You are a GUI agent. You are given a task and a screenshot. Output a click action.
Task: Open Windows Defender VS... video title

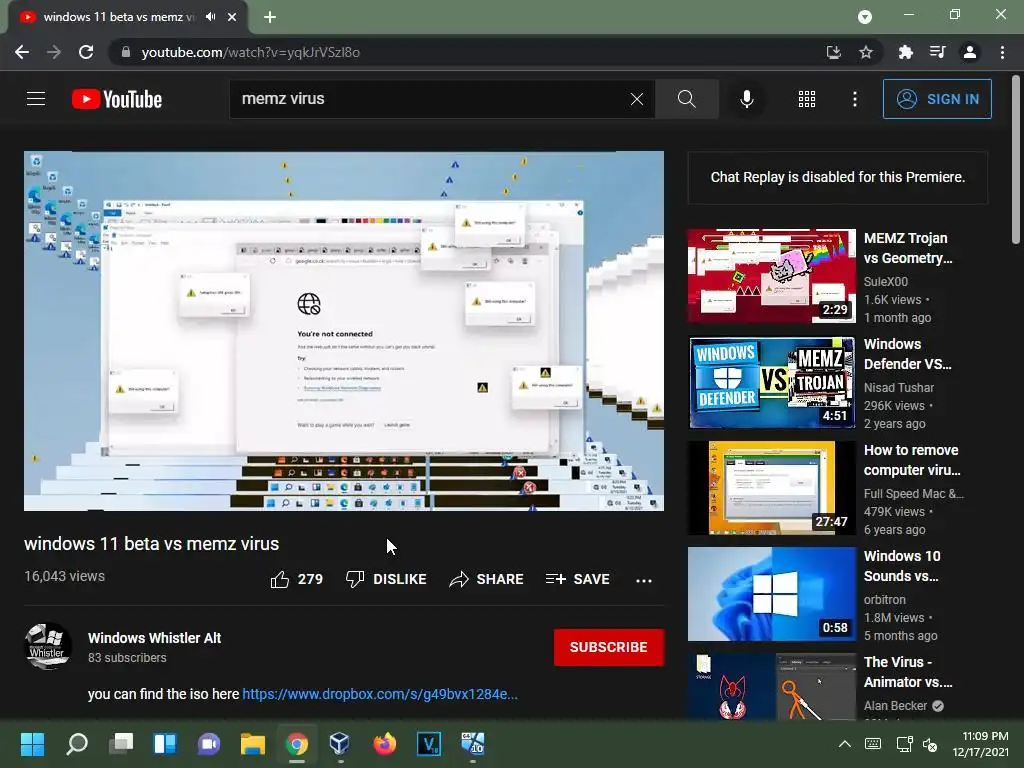tap(908, 354)
